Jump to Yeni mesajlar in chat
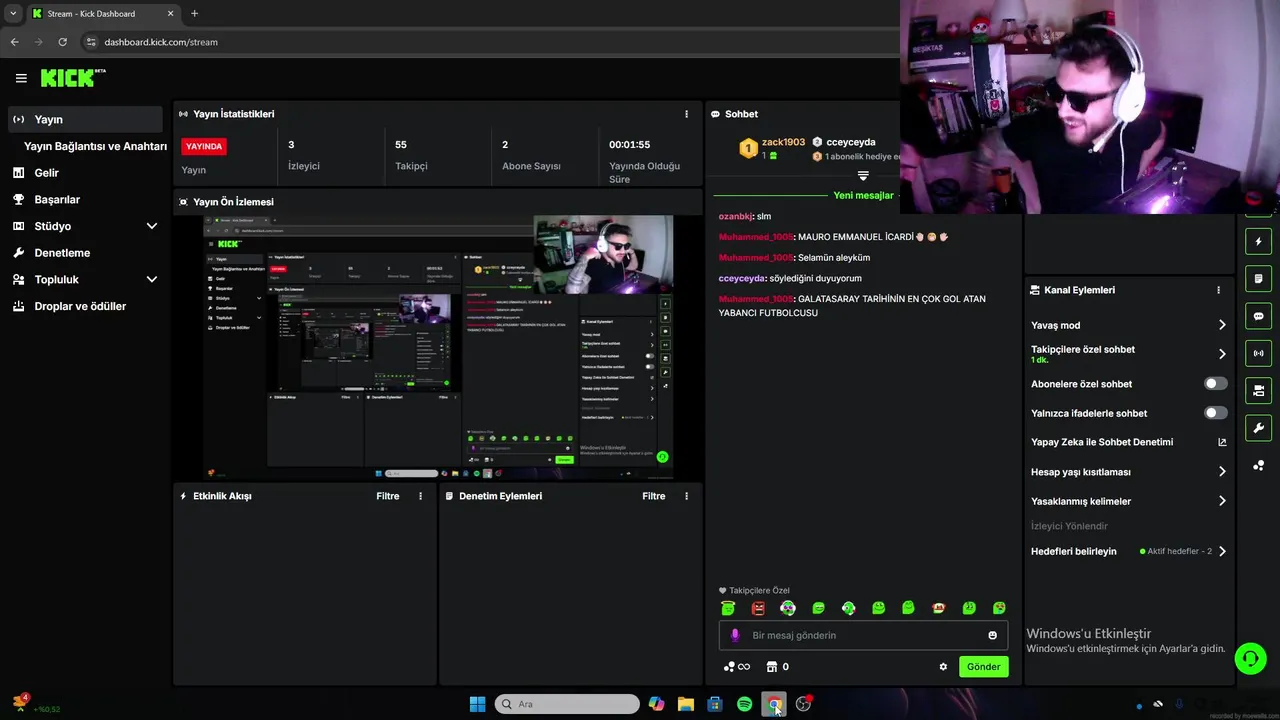The height and width of the screenshot is (720, 1280). coord(863,196)
